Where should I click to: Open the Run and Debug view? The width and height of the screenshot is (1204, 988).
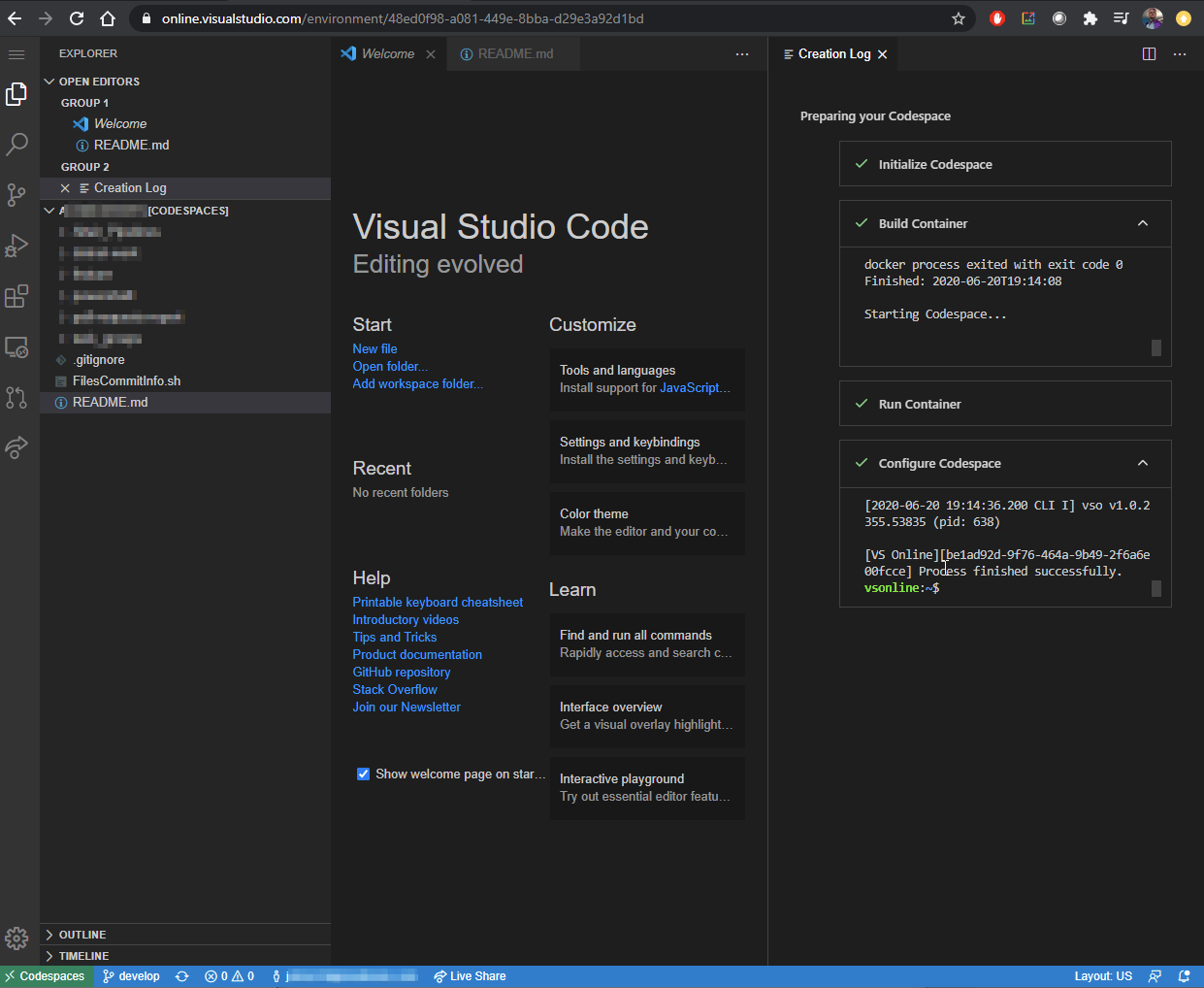point(16,246)
